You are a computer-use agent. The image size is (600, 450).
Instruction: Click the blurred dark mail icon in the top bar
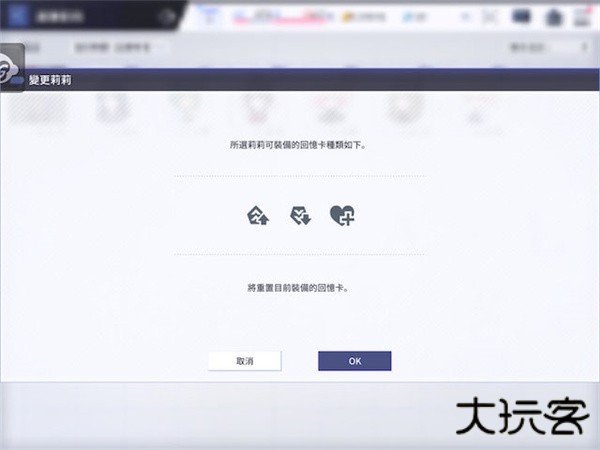pyautogui.click(x=521, y=17)
